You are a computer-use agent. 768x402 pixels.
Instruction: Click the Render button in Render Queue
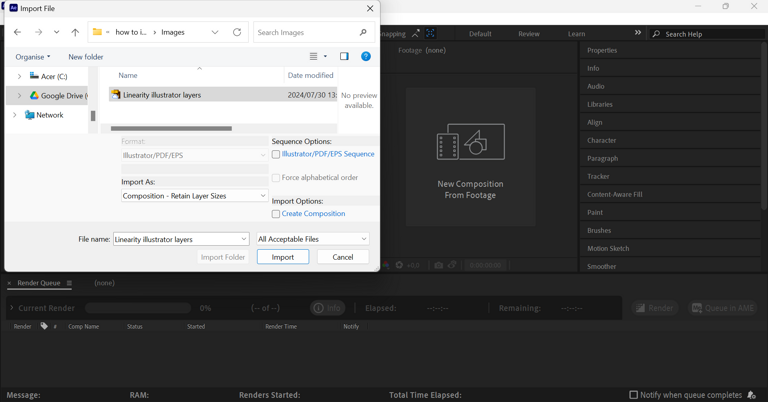point(655,308)
